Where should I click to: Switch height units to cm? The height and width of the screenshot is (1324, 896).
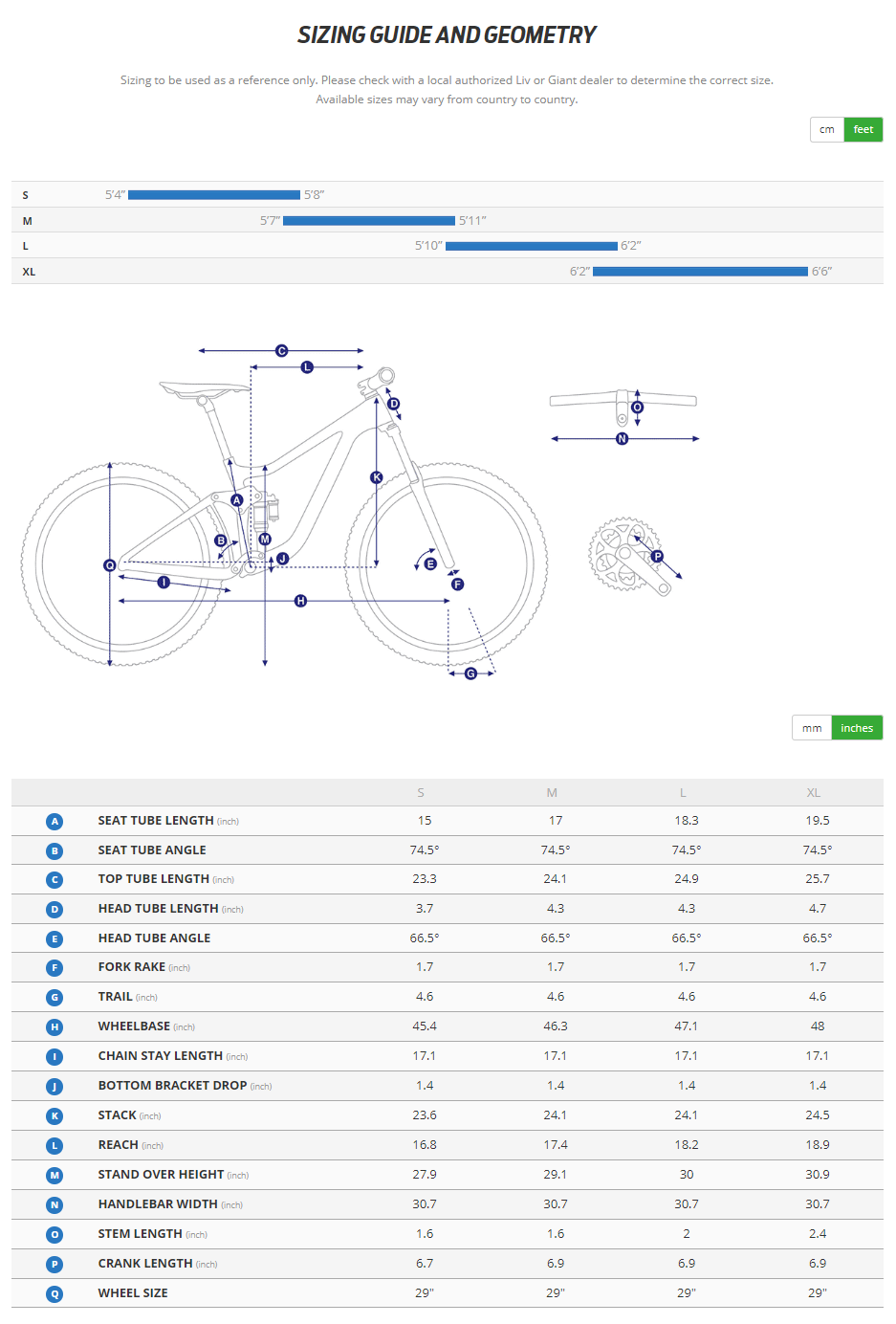827,129
